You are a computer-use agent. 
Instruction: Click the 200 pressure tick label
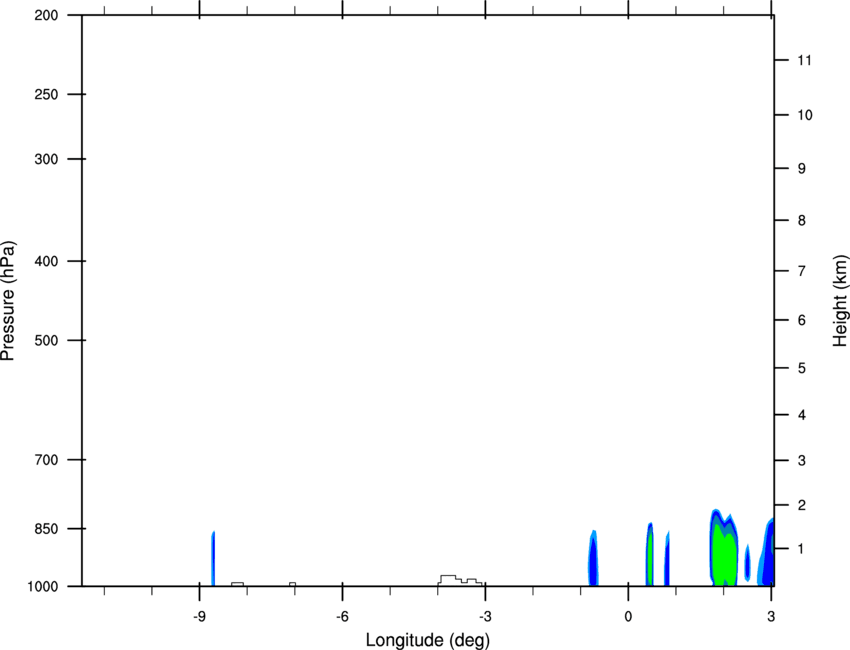point(46,15)
